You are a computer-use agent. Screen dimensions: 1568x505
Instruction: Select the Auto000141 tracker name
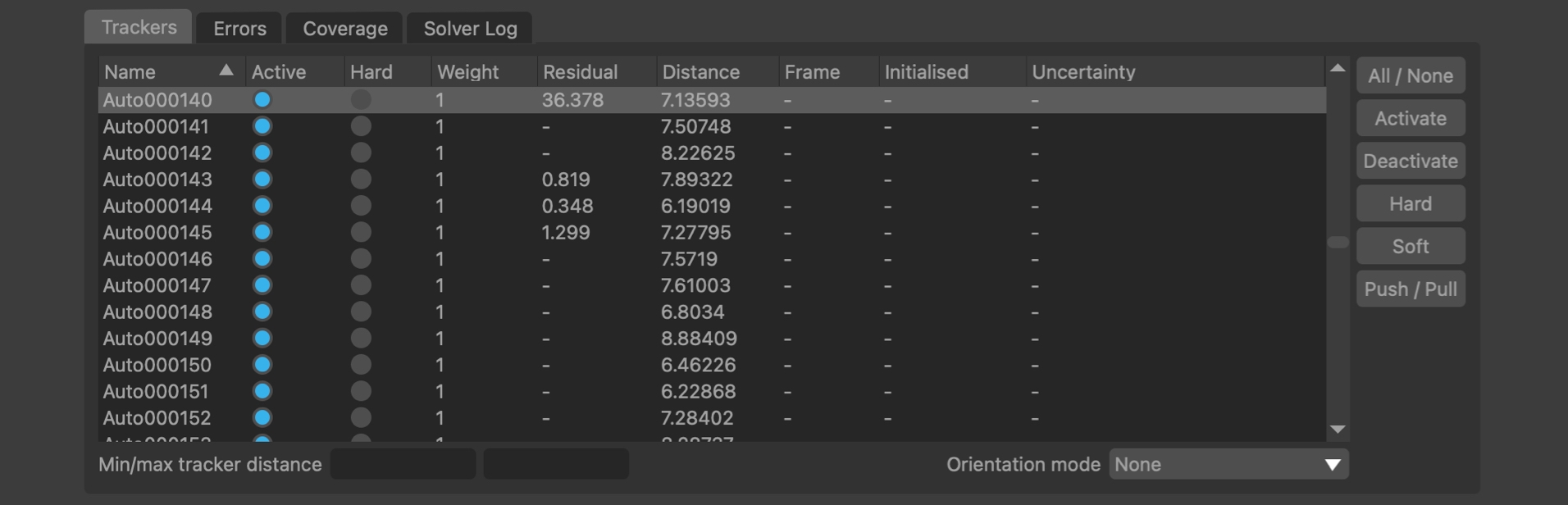(x=156, y=127)
